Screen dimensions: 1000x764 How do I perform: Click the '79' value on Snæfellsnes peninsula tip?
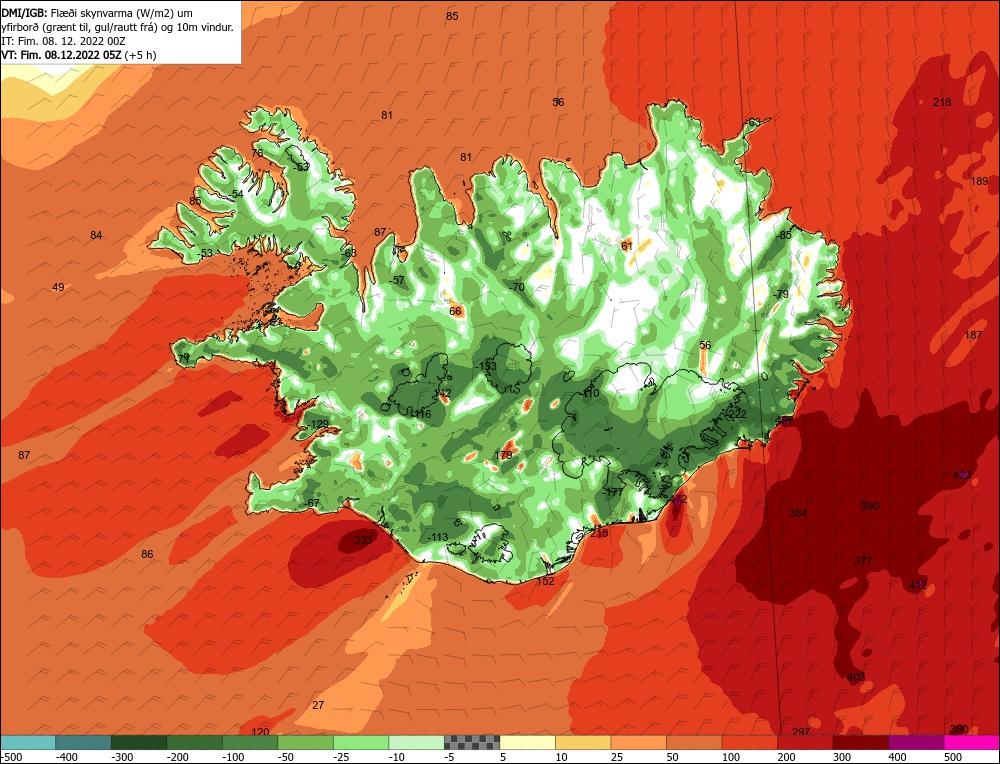[184, 358]
